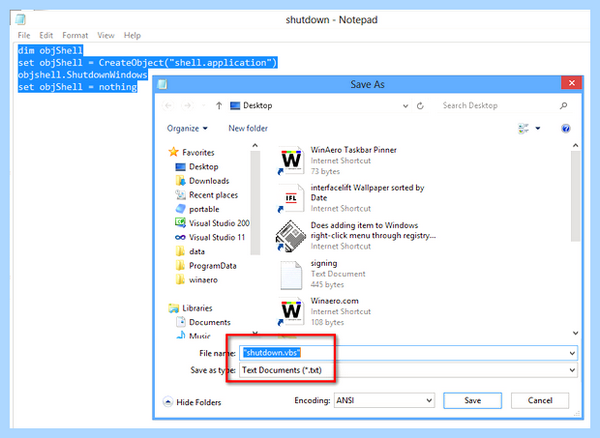Open view options dropdown arrow
Viewport: 600px width, 438px height.
(538, 129)
